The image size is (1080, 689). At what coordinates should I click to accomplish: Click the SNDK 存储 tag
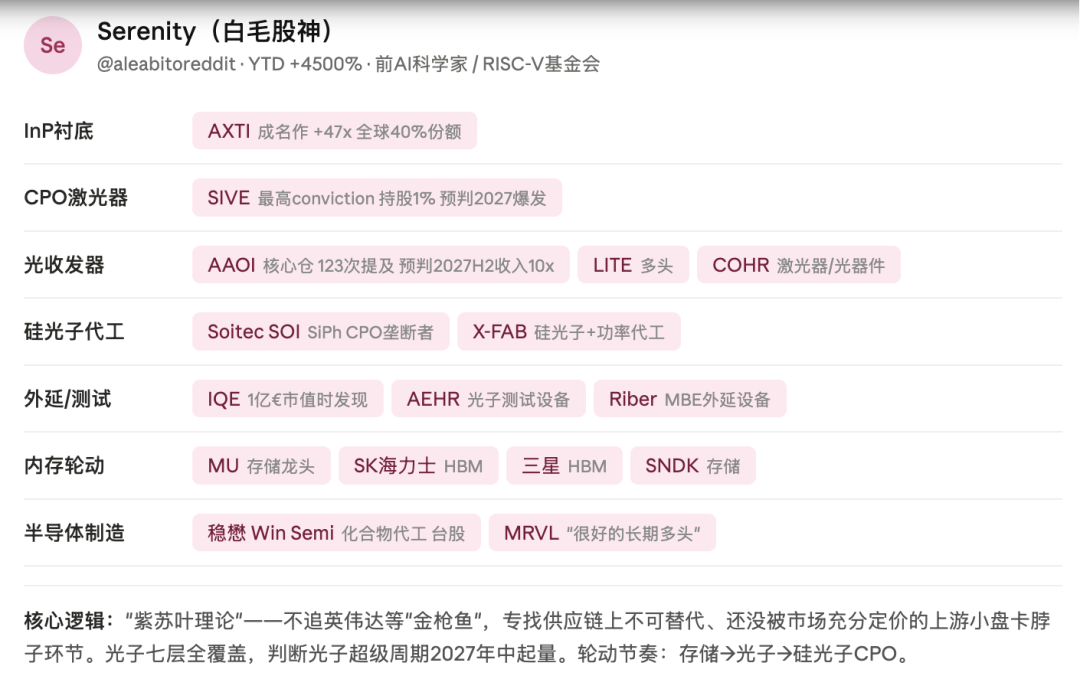[693, 465]
